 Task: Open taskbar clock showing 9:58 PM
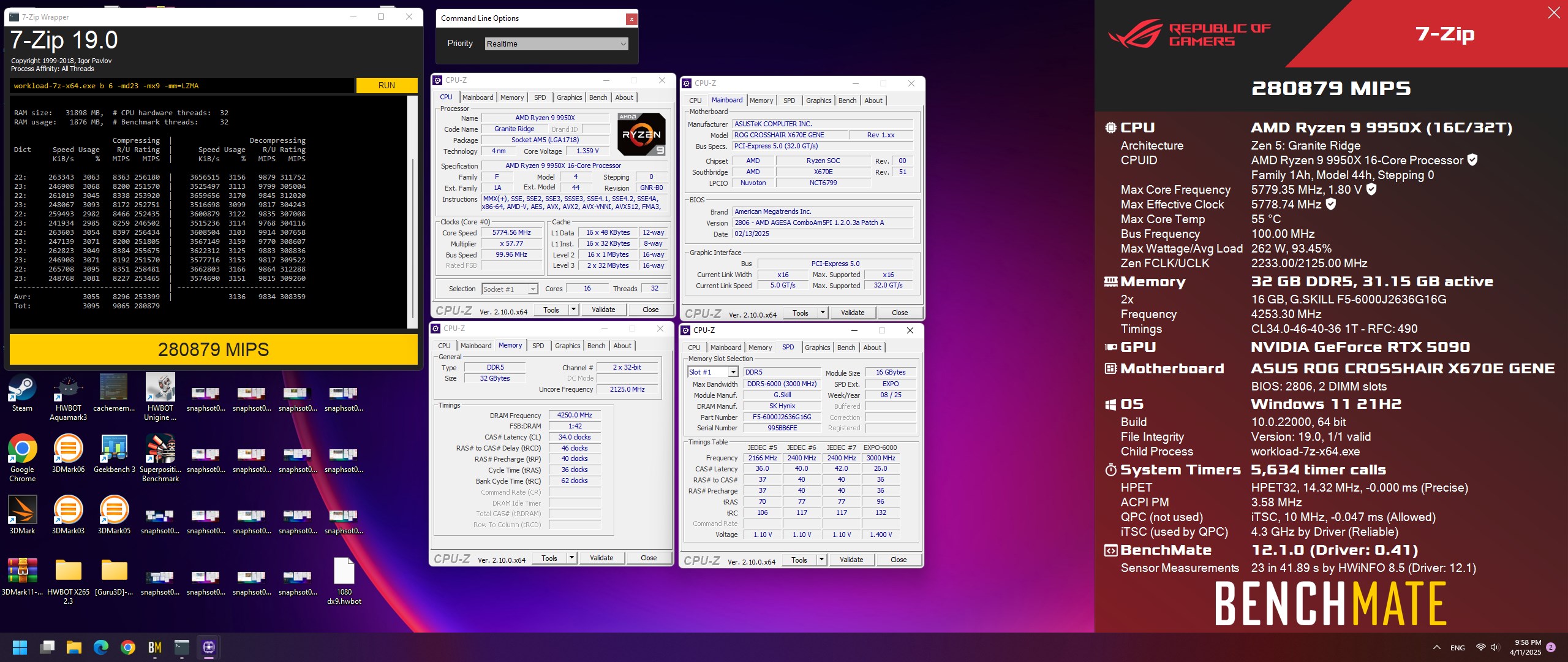1525,647
